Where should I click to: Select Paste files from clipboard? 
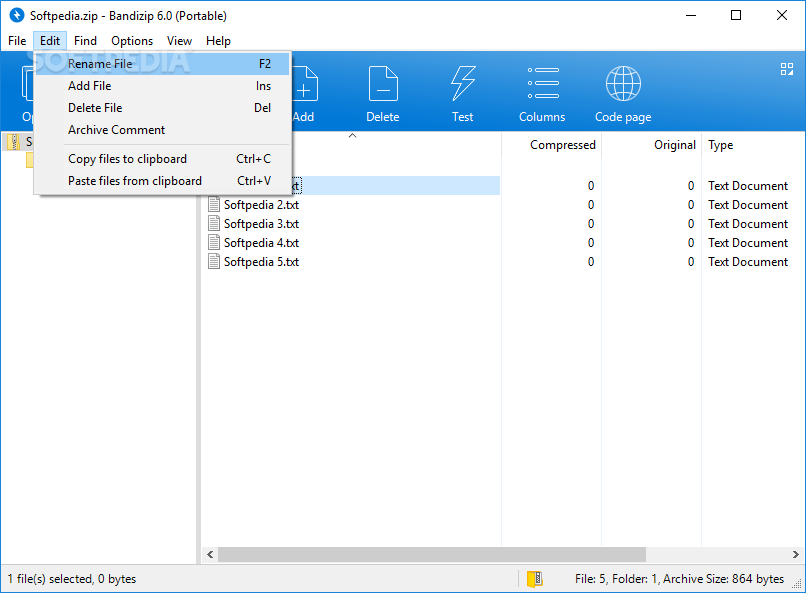point(162,181)
